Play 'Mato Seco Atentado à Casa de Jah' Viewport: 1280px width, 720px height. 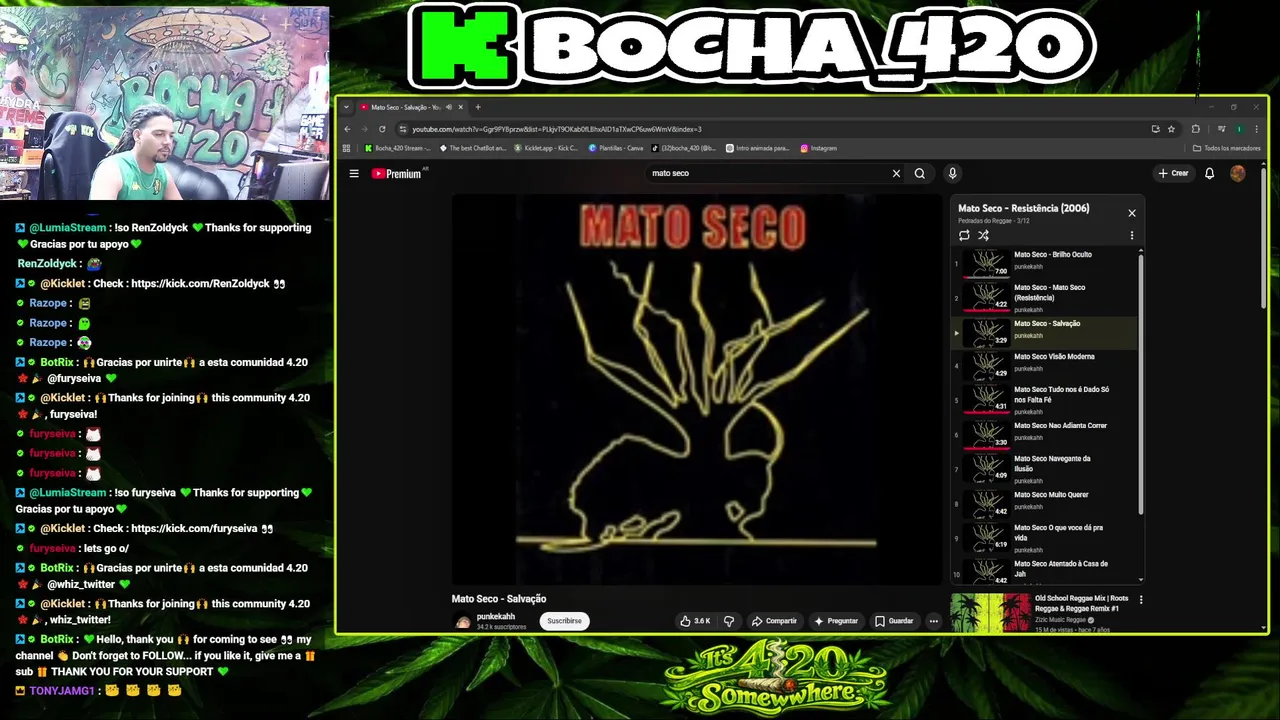(x=1044, y=571)
